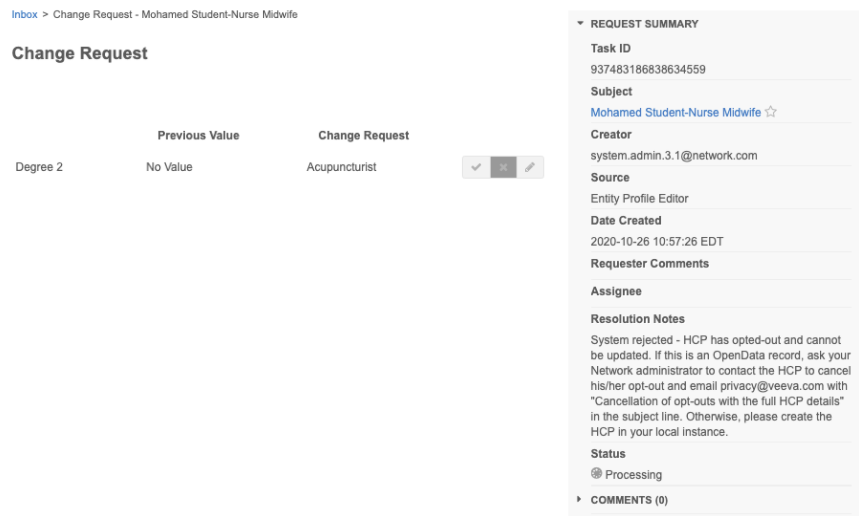This screenshot has height=516, width=859.
Task: Click the Acupuncturist change request value
Action: click(341, 168)
